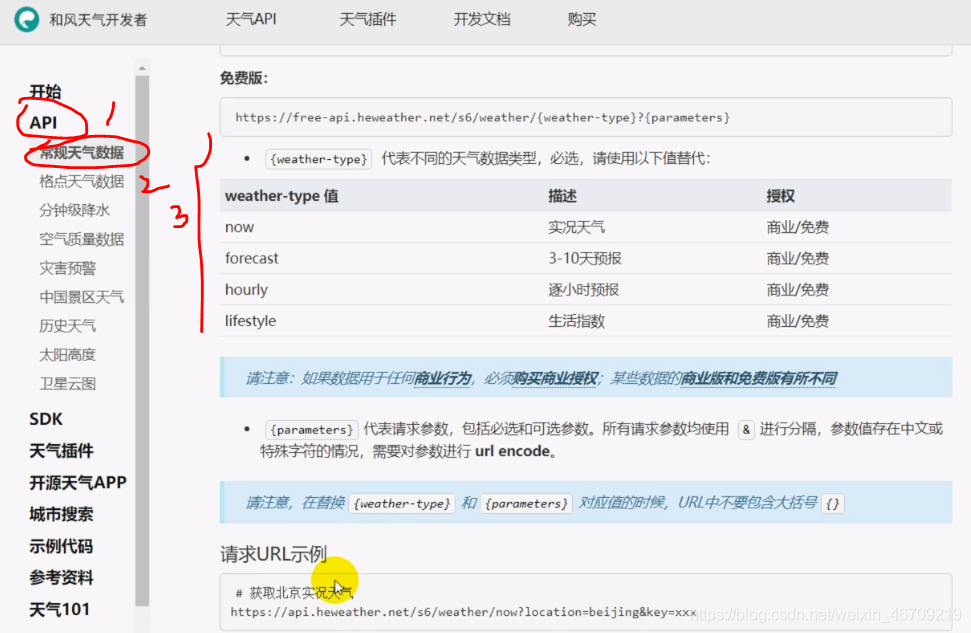Select 天气101 in the sidebar
This screenshot has width=971, height=633.
coord(59,609)
